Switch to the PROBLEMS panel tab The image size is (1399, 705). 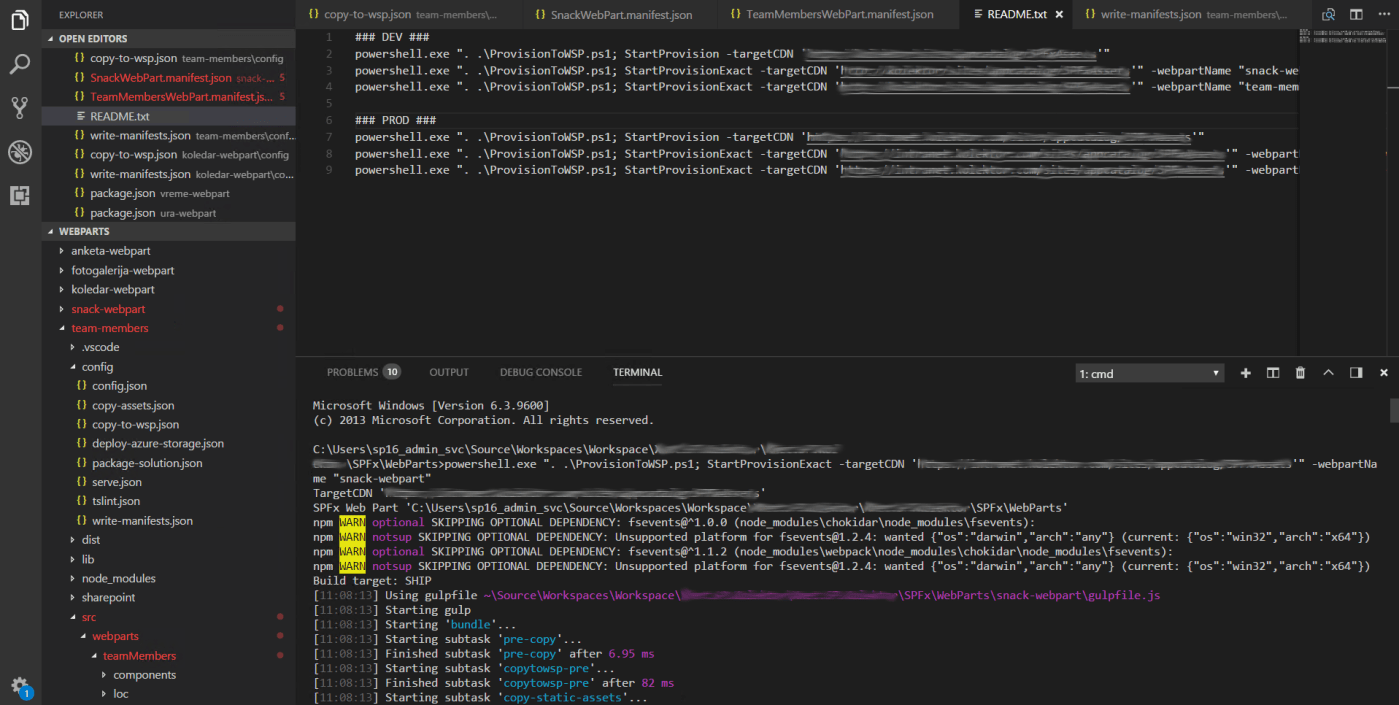353,372
